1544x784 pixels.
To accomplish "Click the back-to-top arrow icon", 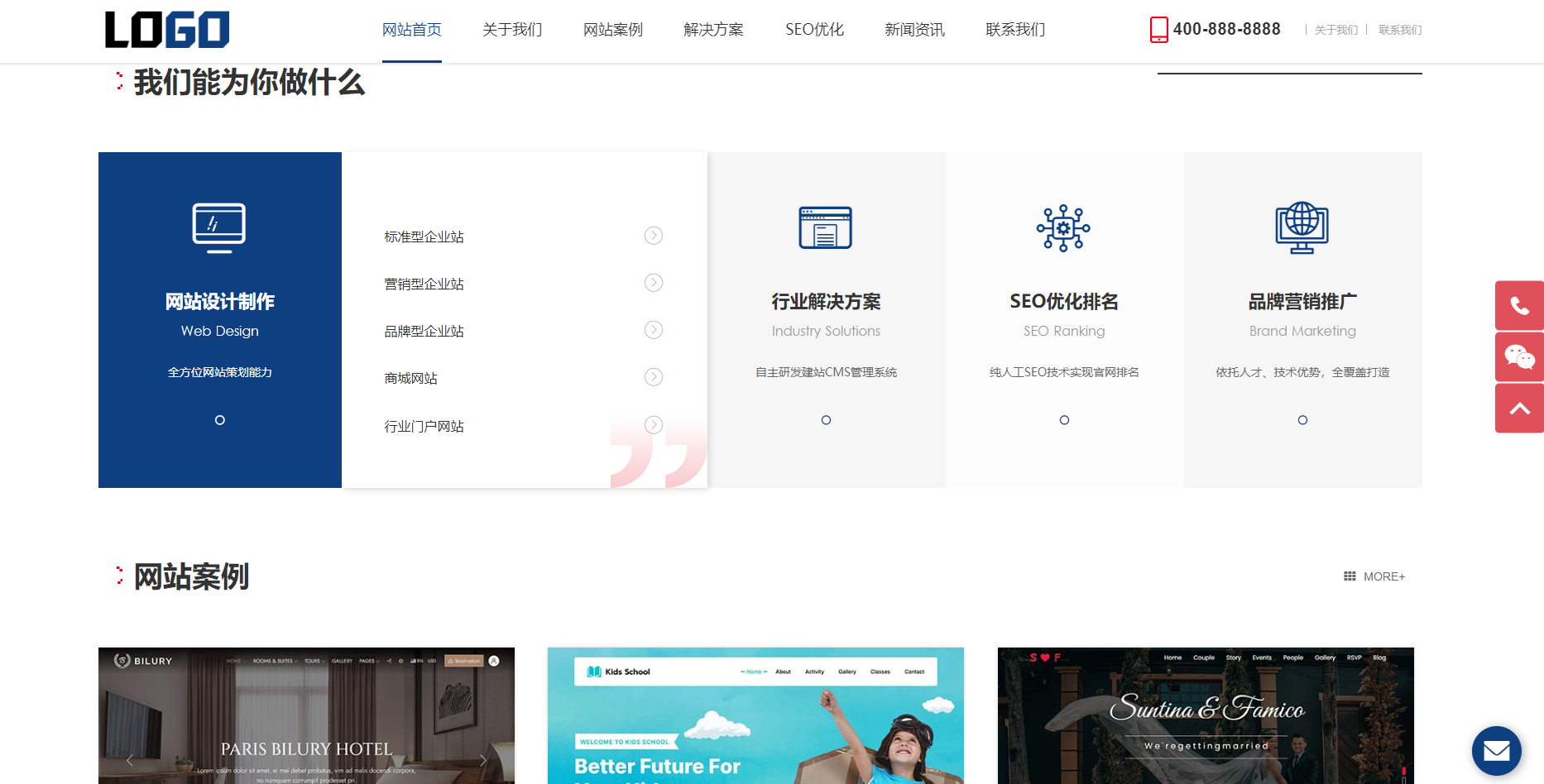I will [1521, 408].
